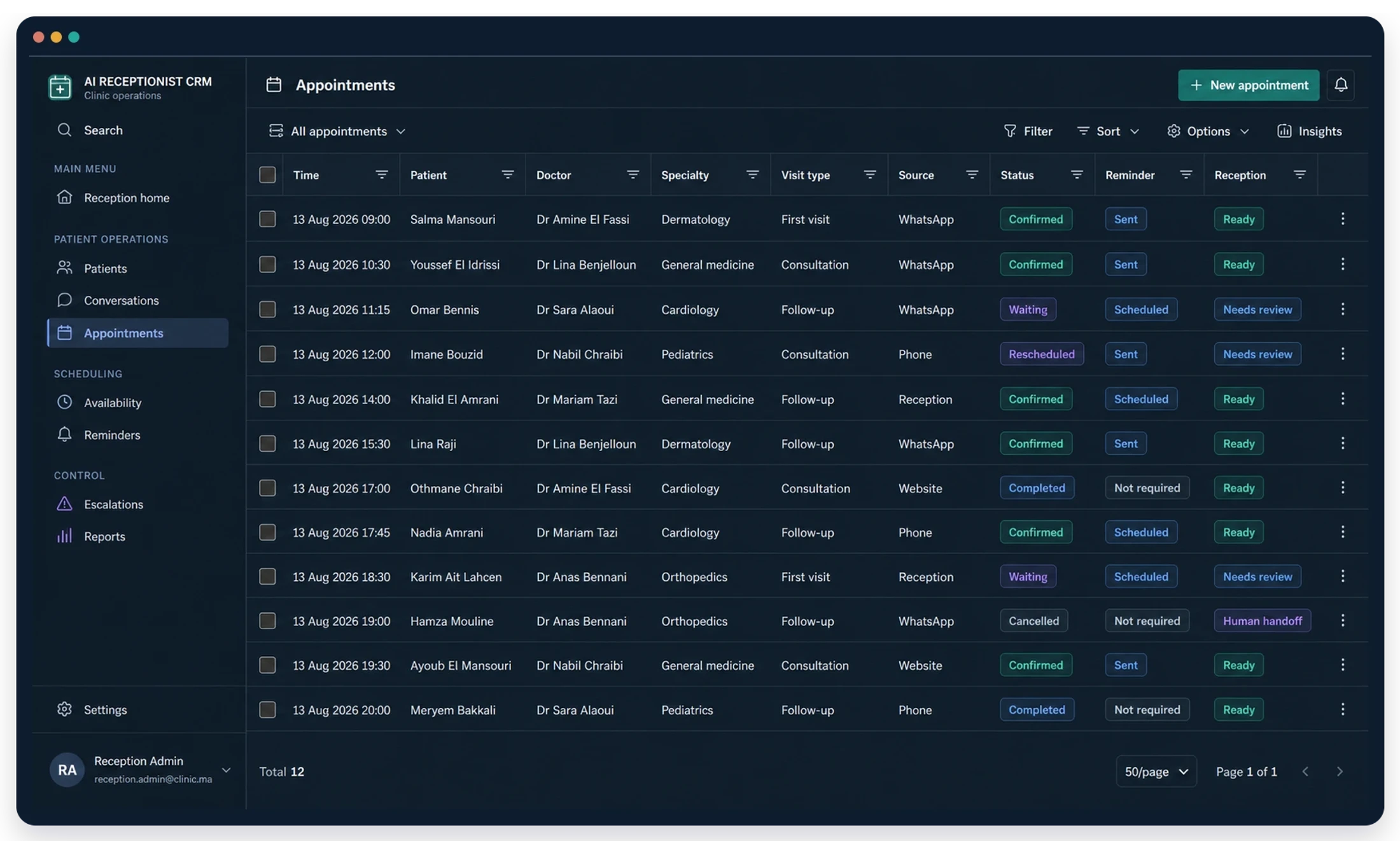The width and height of the screenshot is (1400, 841).
Task: Open row actions for Nadia Amrani
Action: tap(1343, 532)
